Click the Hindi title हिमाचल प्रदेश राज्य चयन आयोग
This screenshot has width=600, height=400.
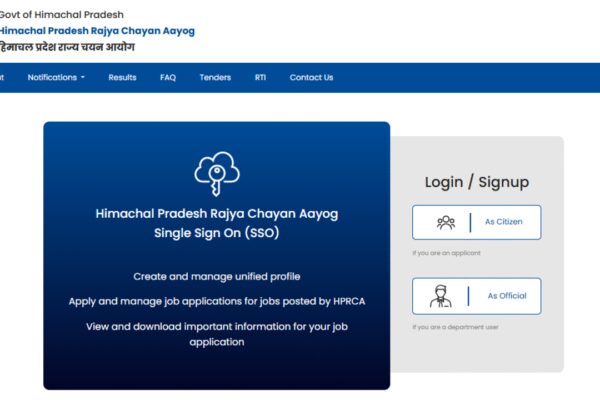[67, 47]
